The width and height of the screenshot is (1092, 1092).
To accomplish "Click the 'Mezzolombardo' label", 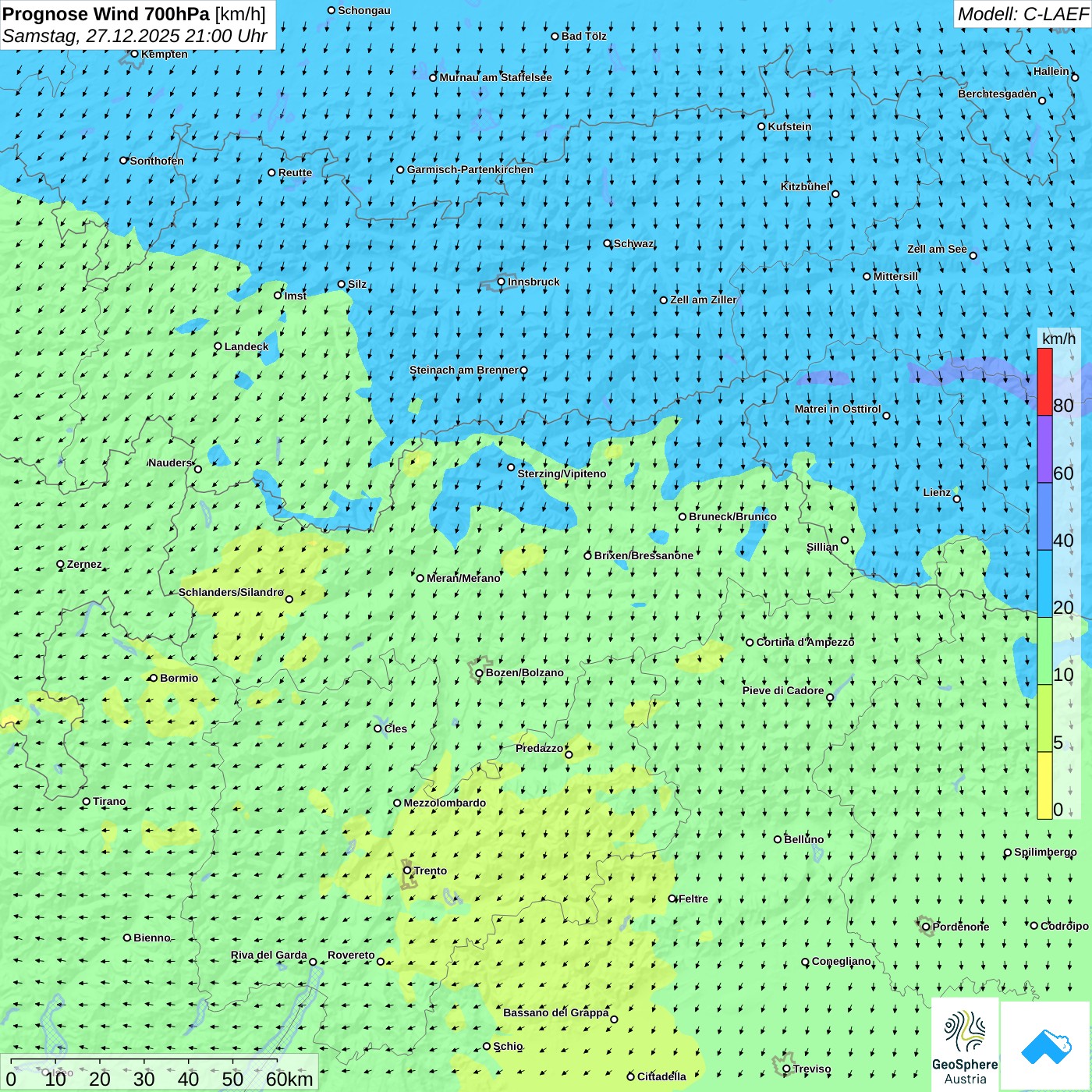I will pyautogui.click(x=445, y=803).
